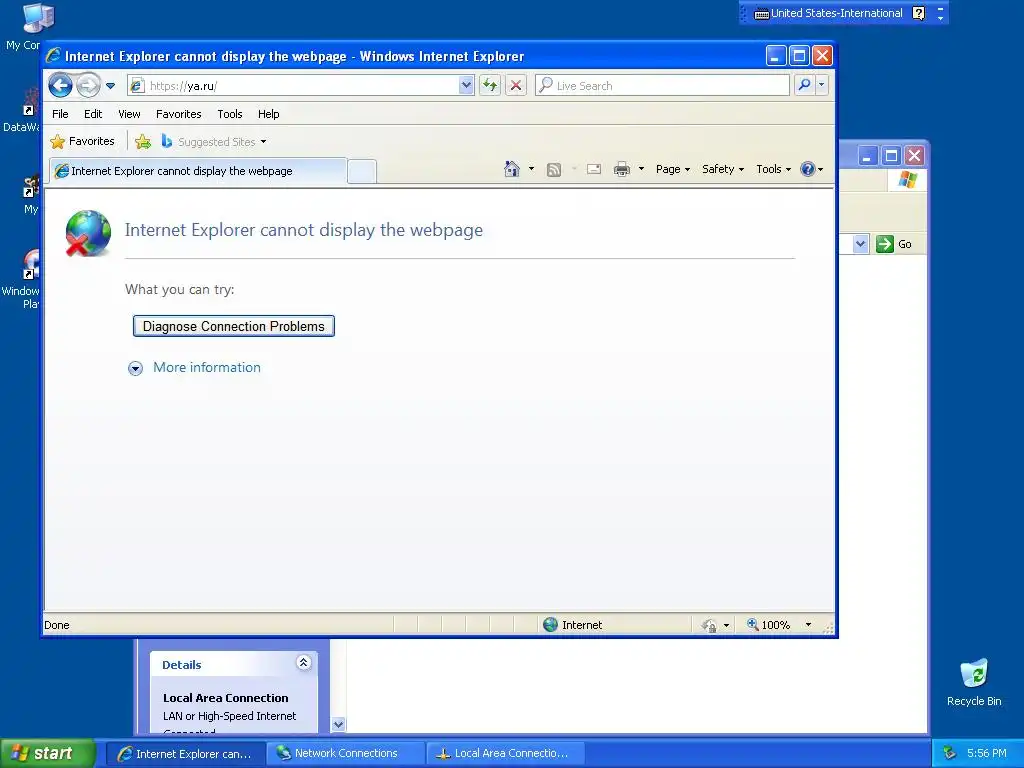Click the Windows flag logo in background window

pyautogui.click(x=908, y=180)
